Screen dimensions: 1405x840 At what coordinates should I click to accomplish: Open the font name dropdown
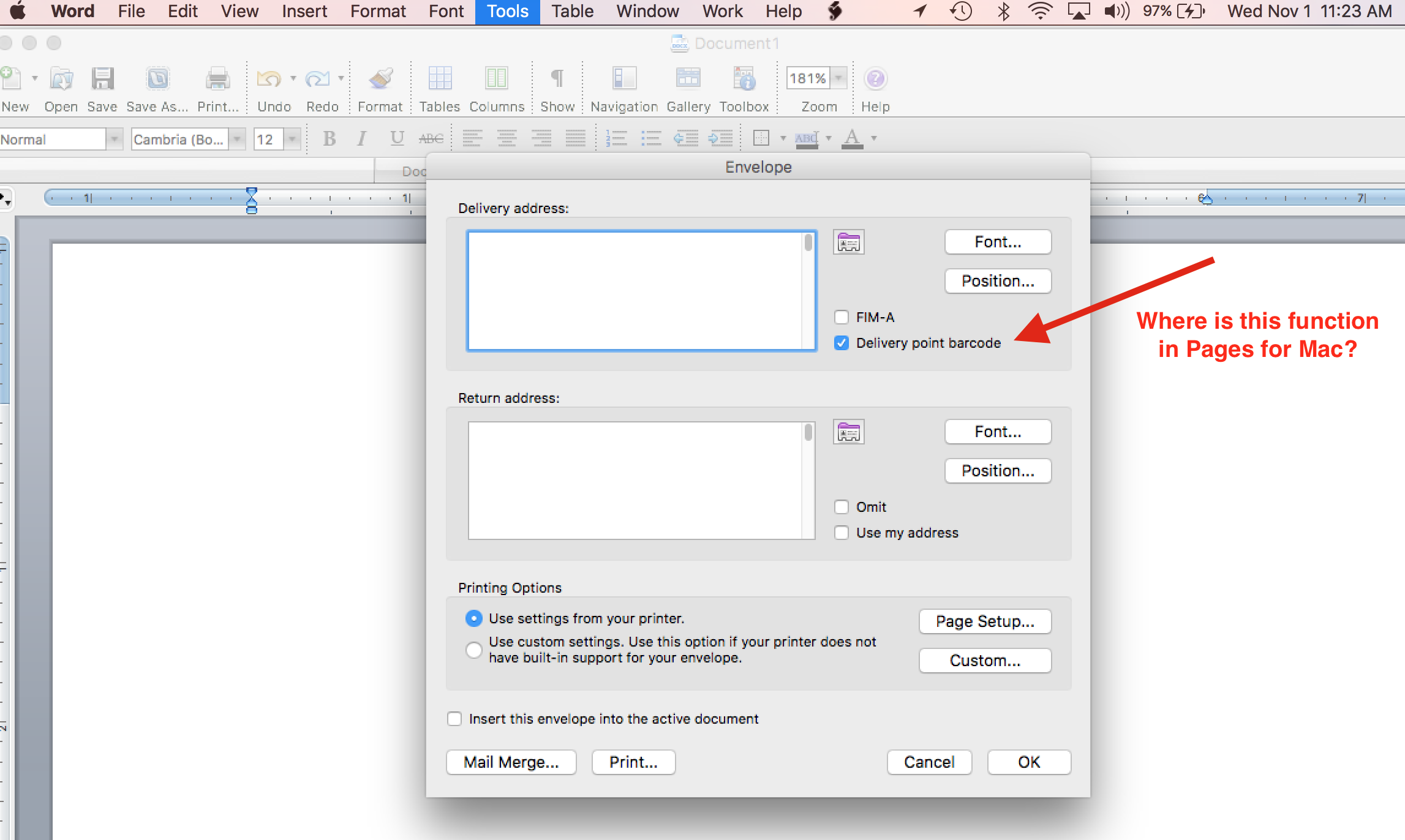tap(238, 139)
